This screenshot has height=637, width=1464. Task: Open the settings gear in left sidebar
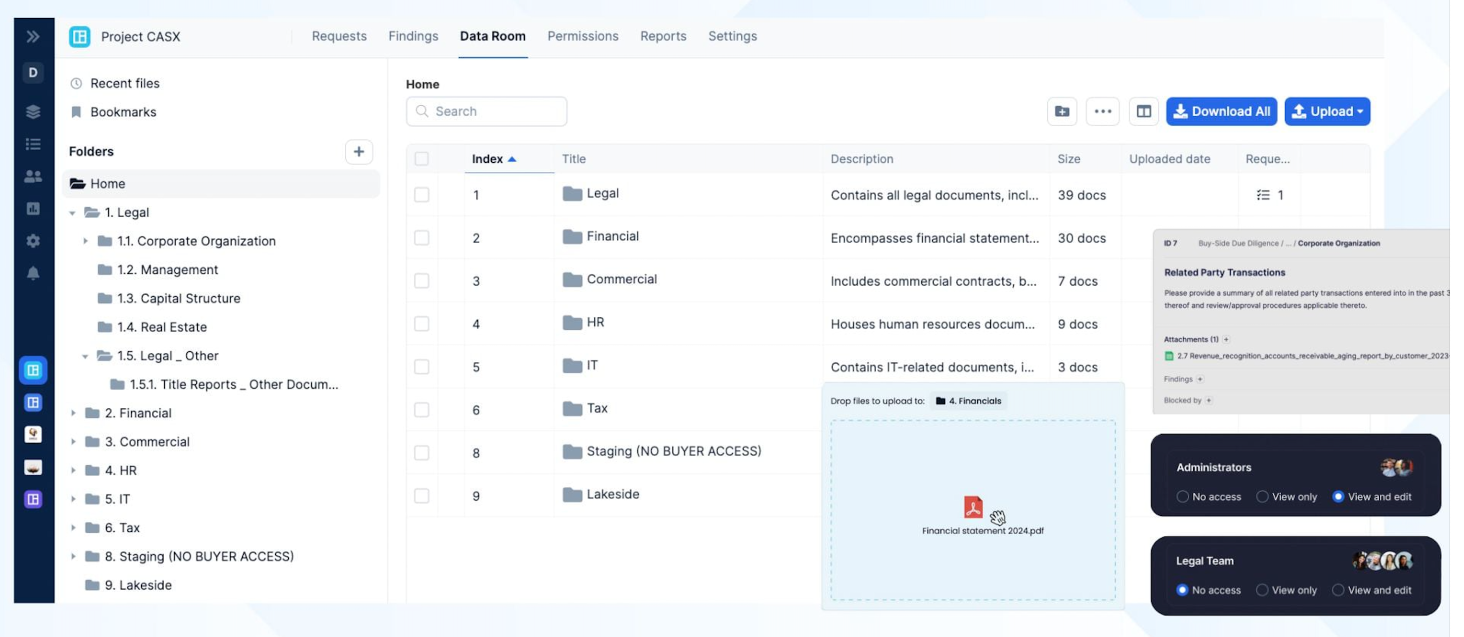33,241
